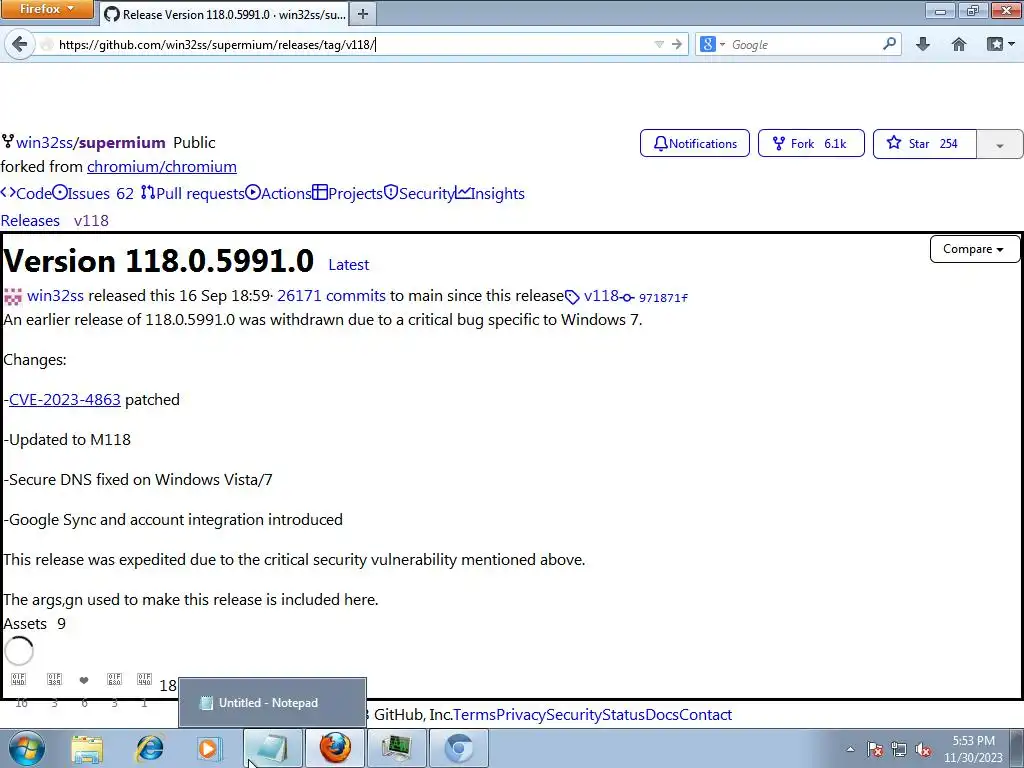Open the URL history dropdown arrow
The image size is (1024, 768).
coord(659,44)
